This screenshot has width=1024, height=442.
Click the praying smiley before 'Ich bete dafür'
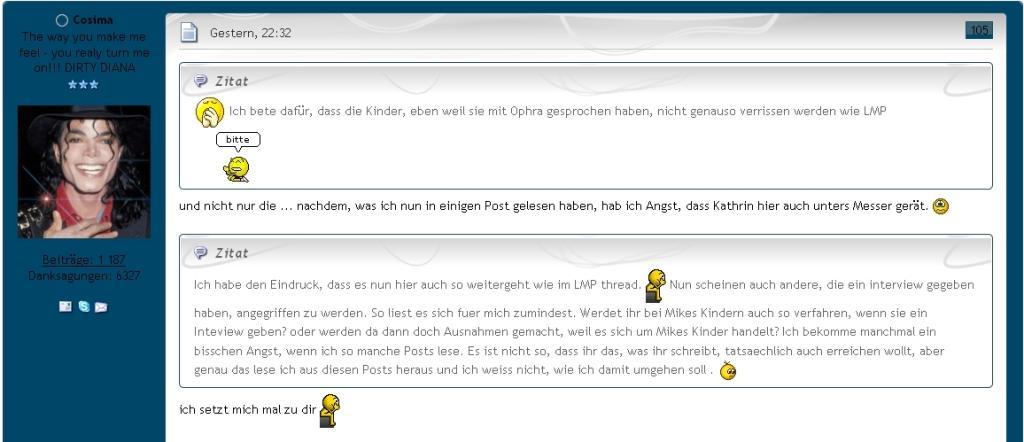coord(210,112)
